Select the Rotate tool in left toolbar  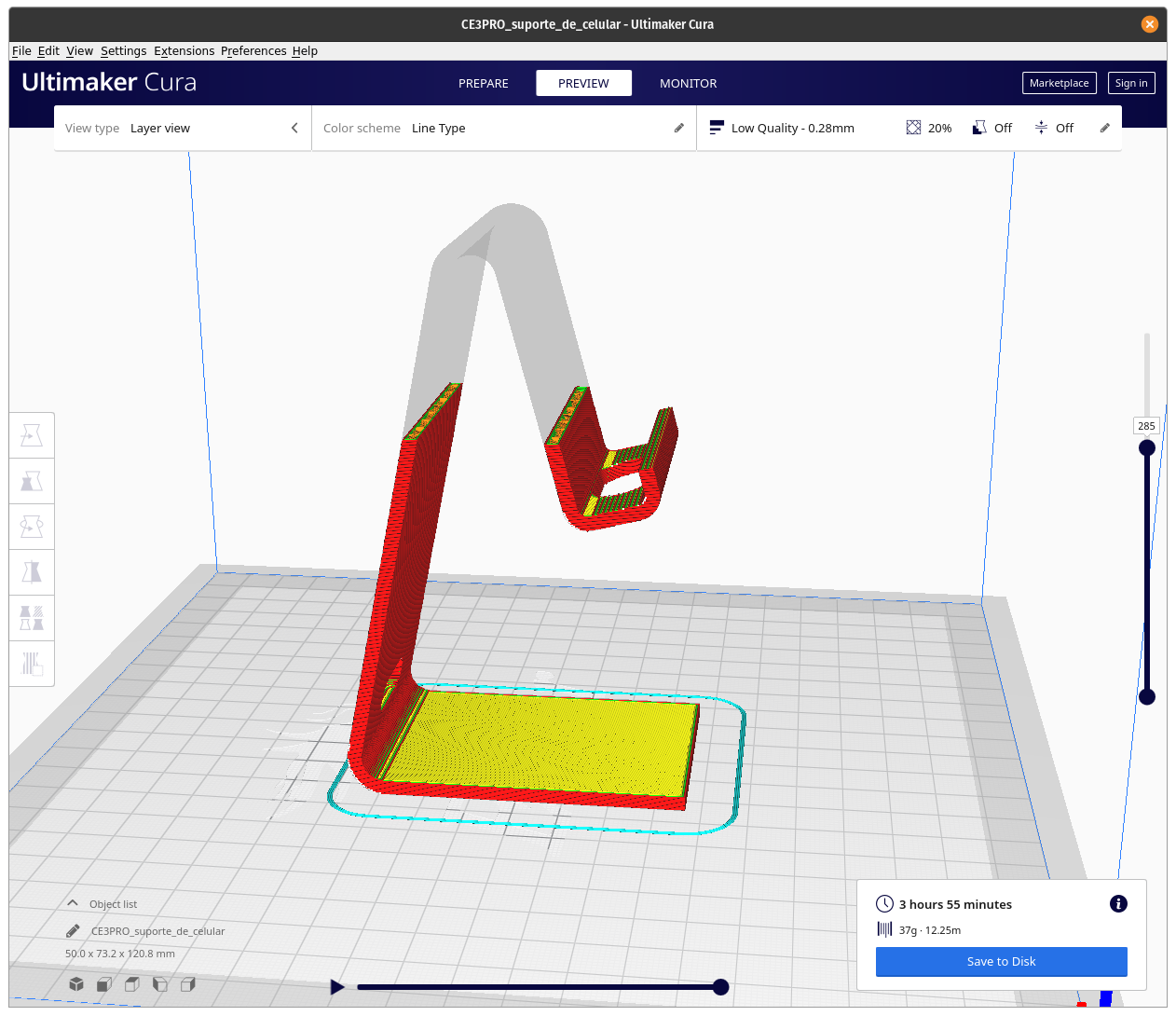point(32,527)
